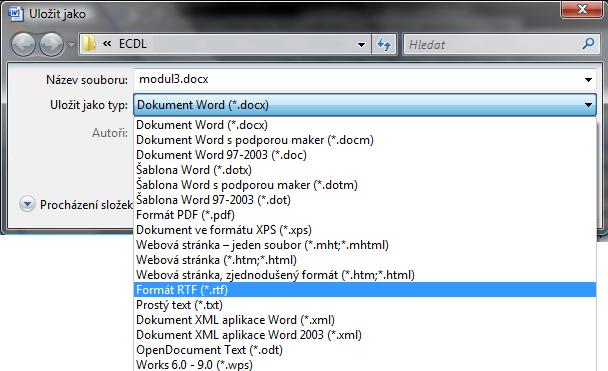Click the double chevron before ECDL

pyautogui.click(x=107, y=44)
